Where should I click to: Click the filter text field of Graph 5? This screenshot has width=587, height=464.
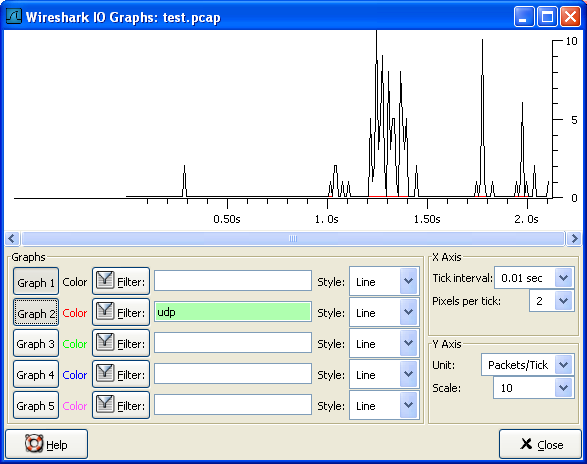click(x=232, y=405)
